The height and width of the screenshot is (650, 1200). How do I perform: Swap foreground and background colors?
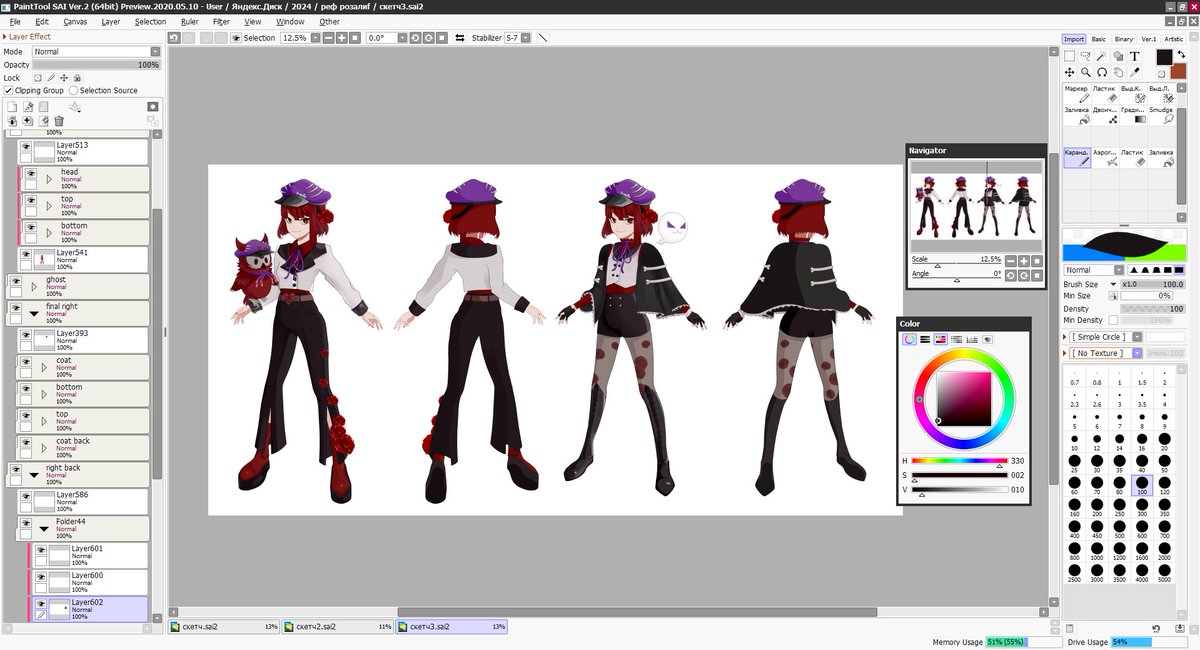(x=1180, y=54)
